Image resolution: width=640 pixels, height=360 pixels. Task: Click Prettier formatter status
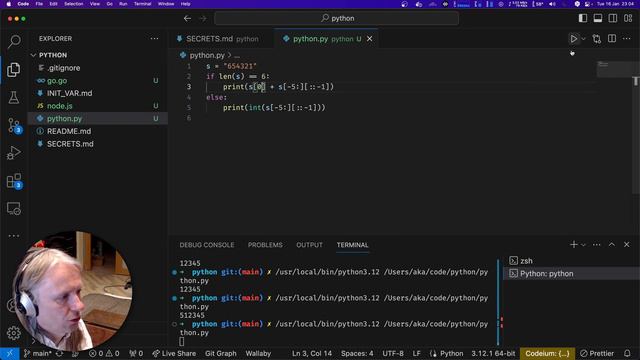[x=597, y=353]
